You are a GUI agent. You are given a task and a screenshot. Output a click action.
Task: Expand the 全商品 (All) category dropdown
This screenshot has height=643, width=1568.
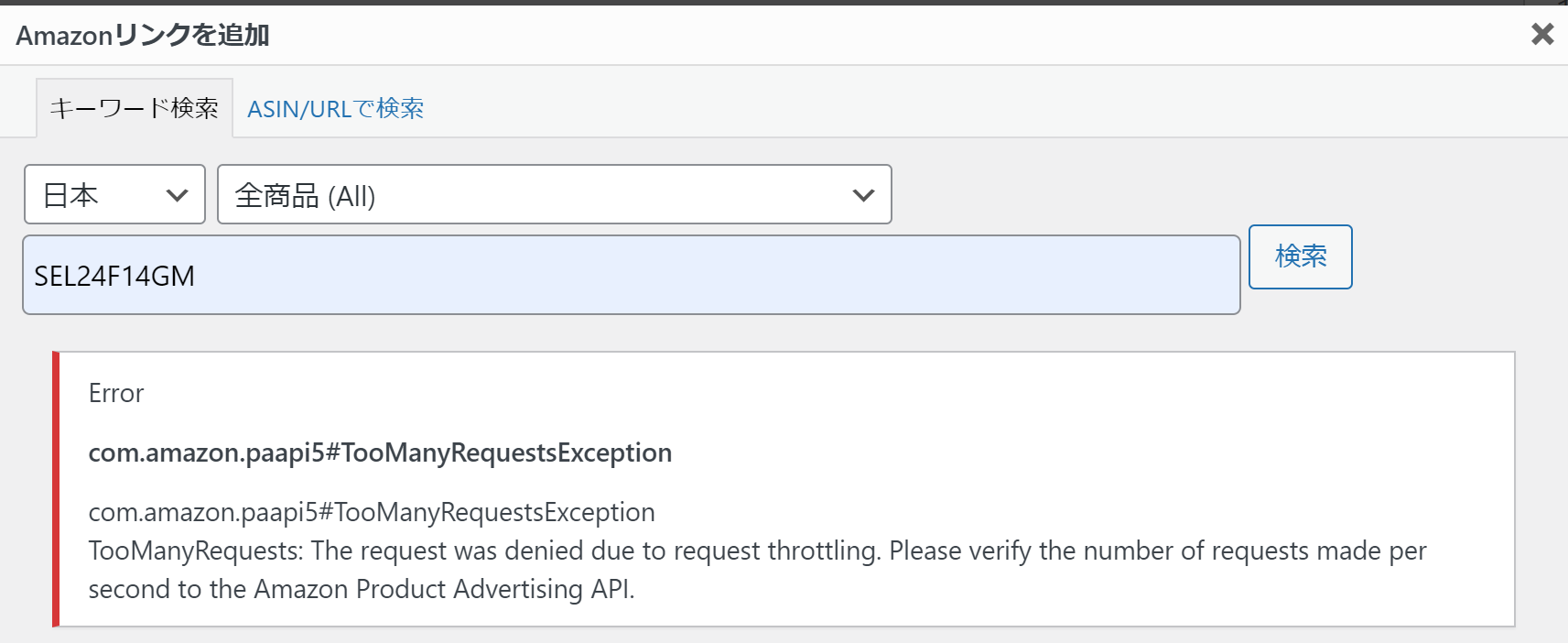[x=554, y=194]
